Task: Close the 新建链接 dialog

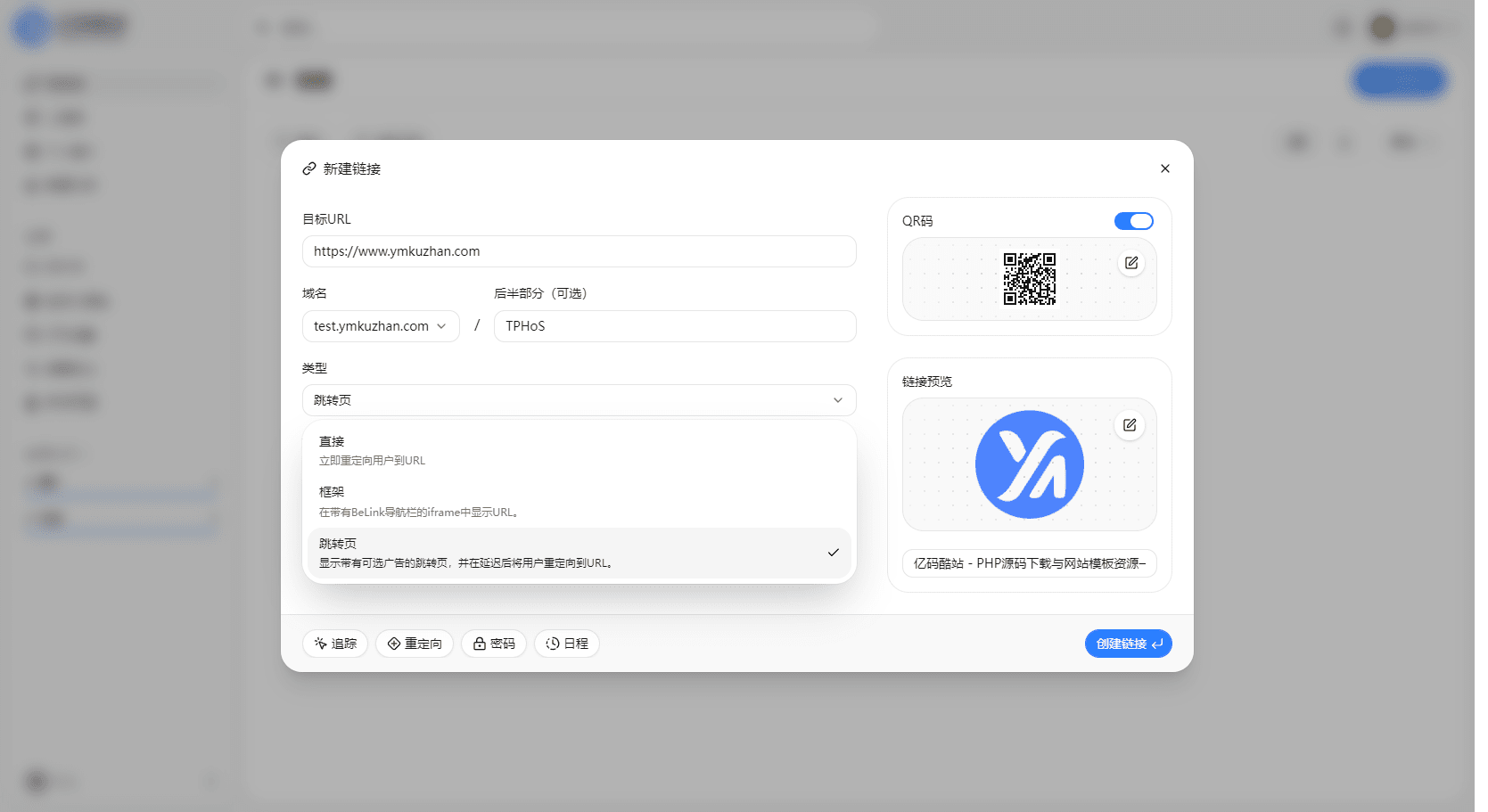Action: [x=1164, y=168]
